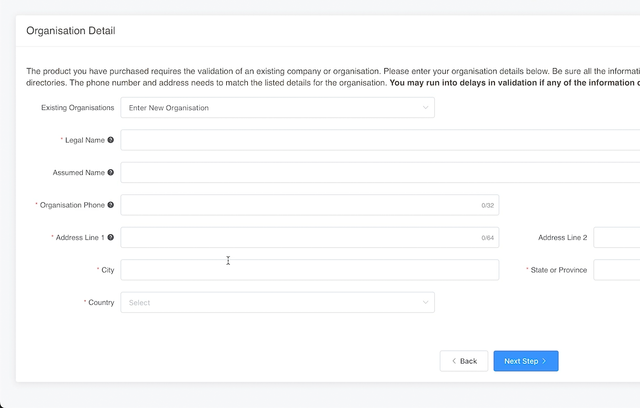640x408 pixels.
Task: Click help icon next to Address Line 1
Action: [x=111, y=238]
